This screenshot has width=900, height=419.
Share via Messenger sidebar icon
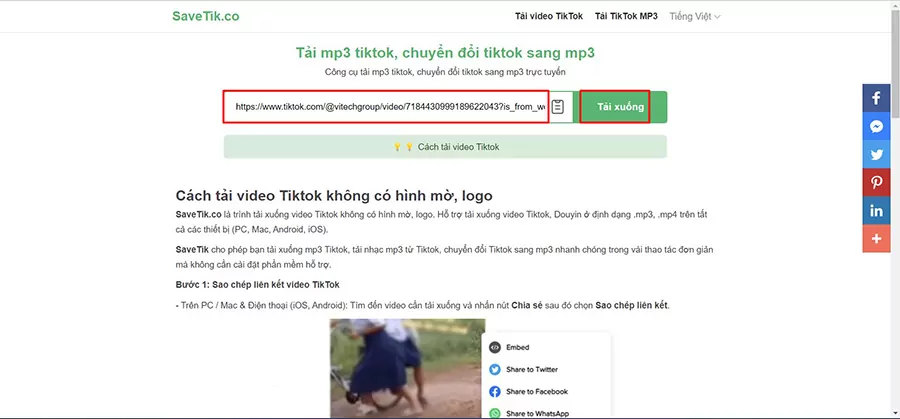[x=876, y=126]
